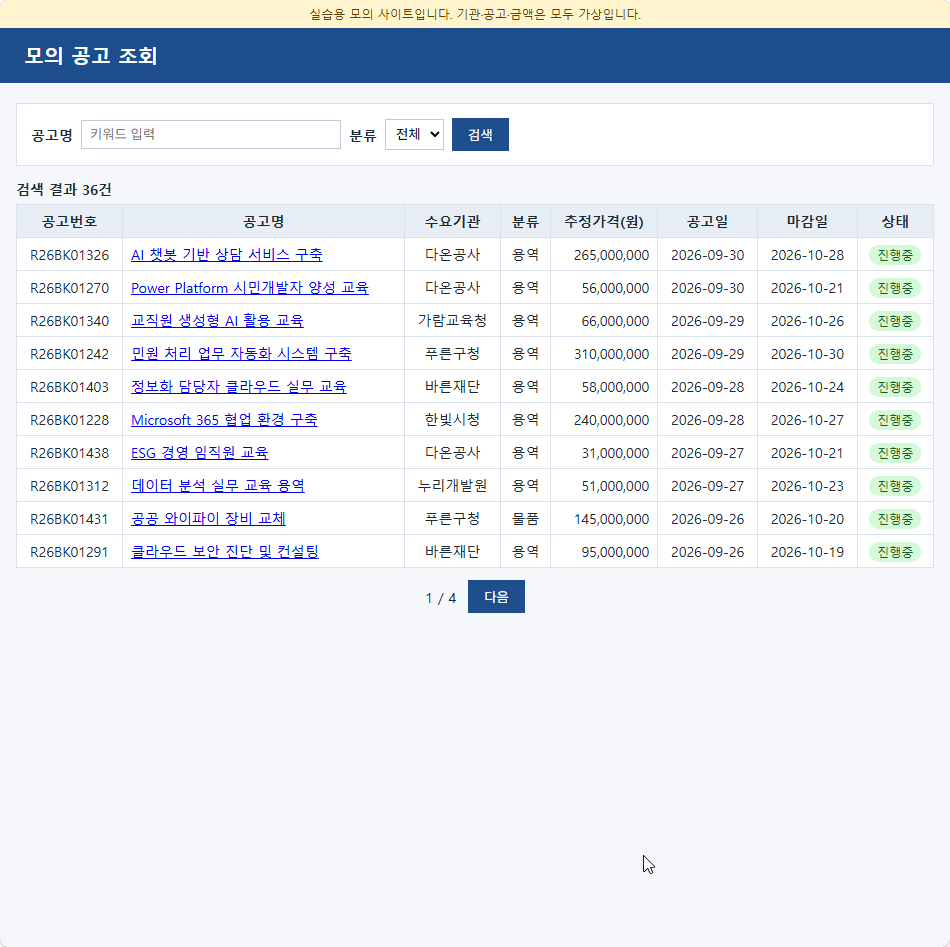This screenshot has width=950, height=947.
Task: Click the price 265,000,000
Action: [x=611, y=255]
